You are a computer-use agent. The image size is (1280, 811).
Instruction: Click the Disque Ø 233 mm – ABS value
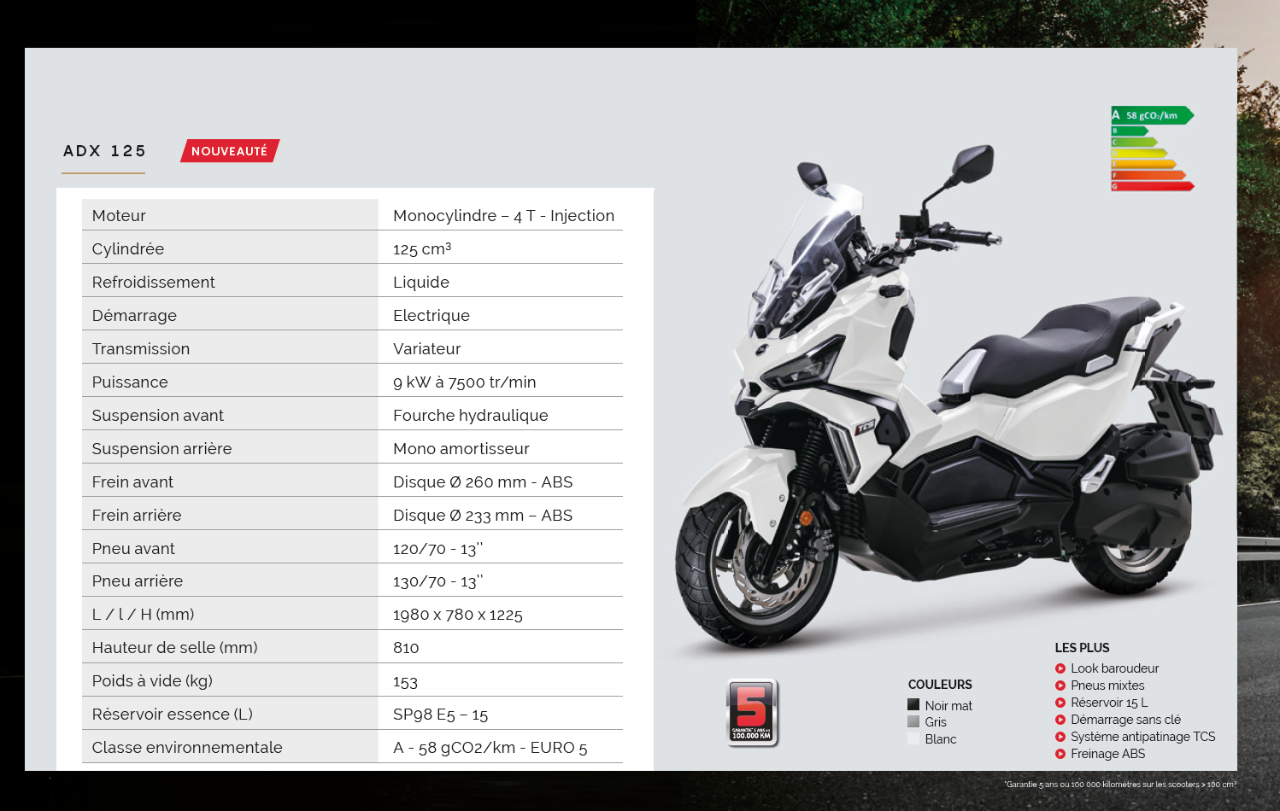483,515
